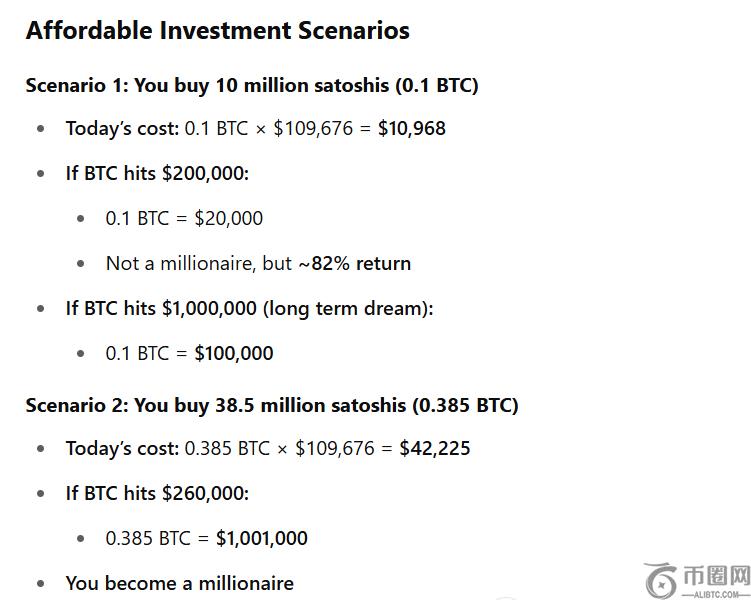Image resolution: width=751 pixels, height=600 pixels.
Task: Click the Scenario 2 'Today's cost' label
Action: click(x=122, y=448)
